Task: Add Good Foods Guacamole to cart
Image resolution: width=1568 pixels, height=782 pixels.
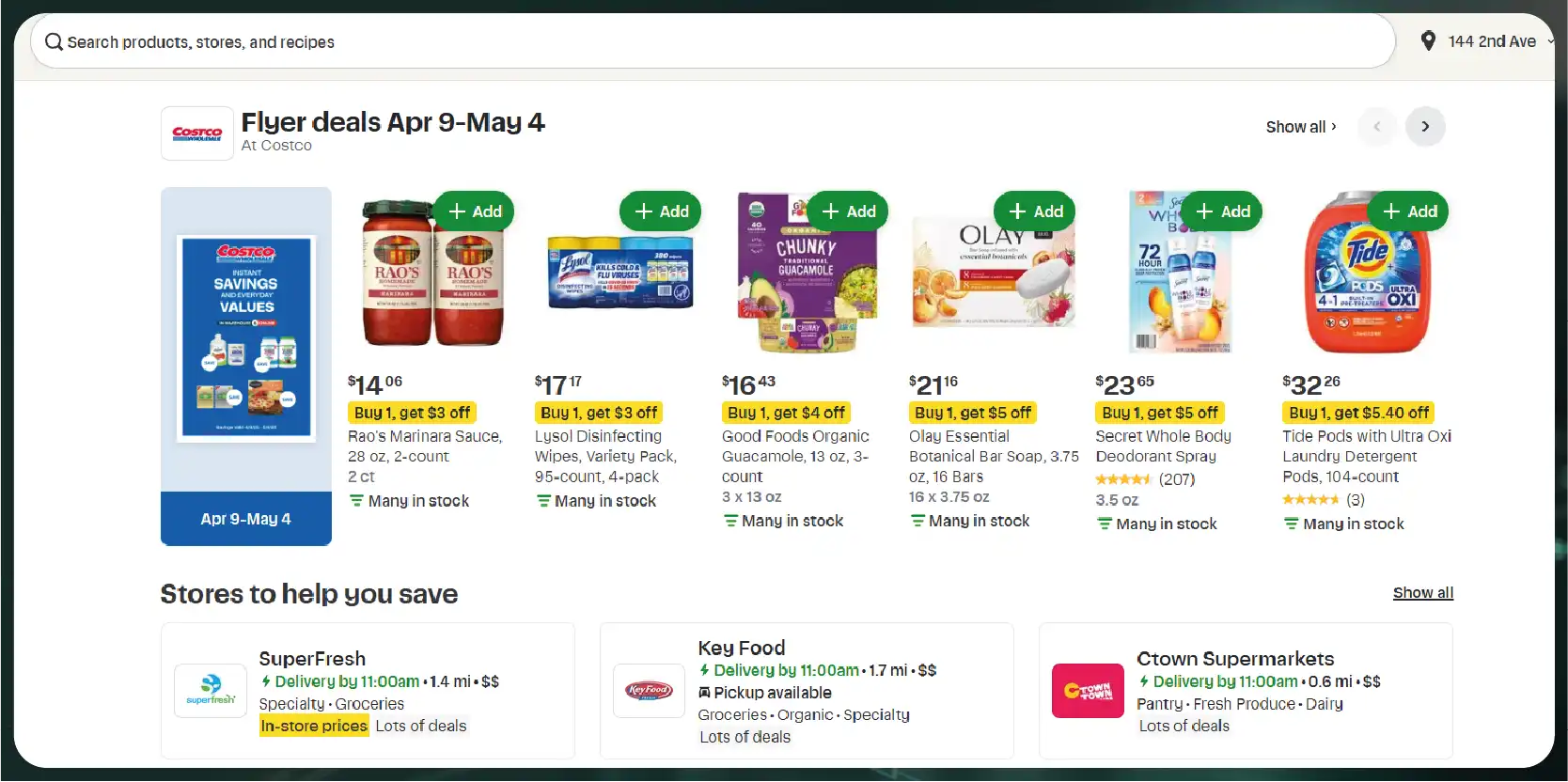Action: [x=849, y=211]
